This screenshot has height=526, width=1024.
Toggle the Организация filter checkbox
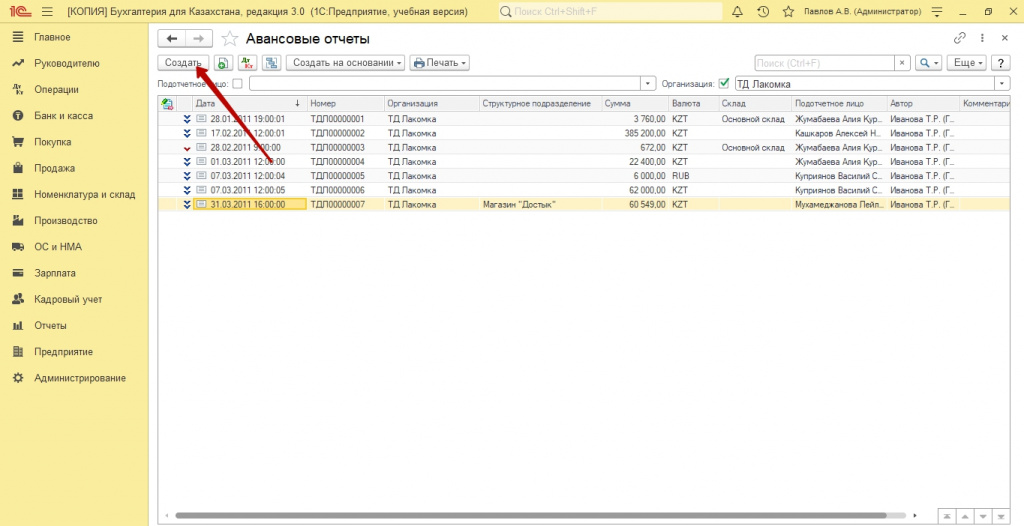coord(724,83)
